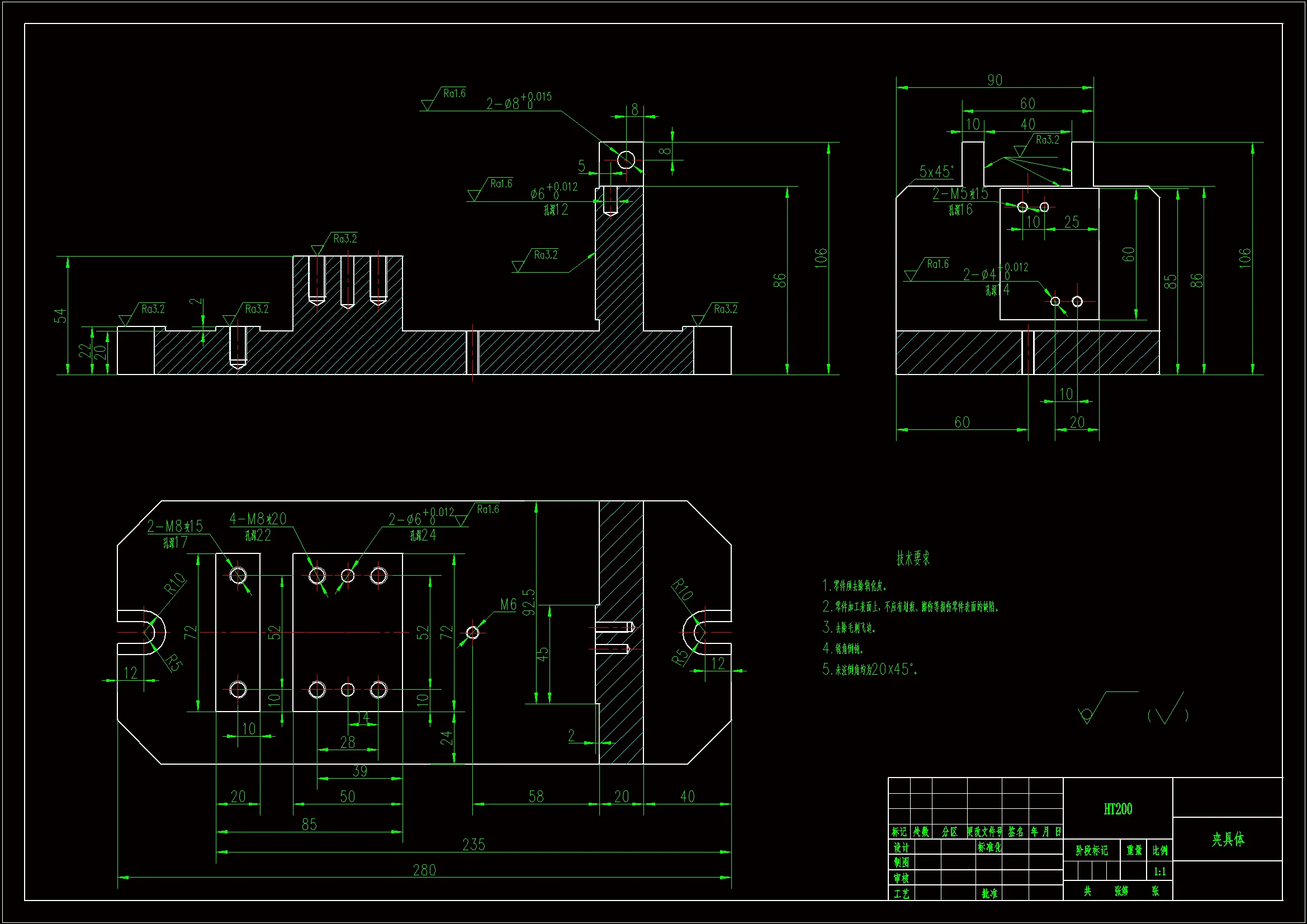
Task: Click the HT200 material label in title block
Action: [x=1117, y=809]
